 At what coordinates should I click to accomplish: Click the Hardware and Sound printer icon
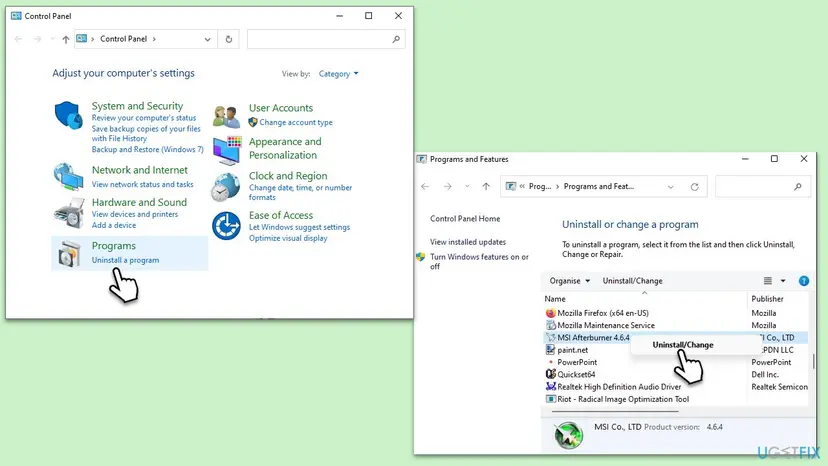[x=69, y=213]
